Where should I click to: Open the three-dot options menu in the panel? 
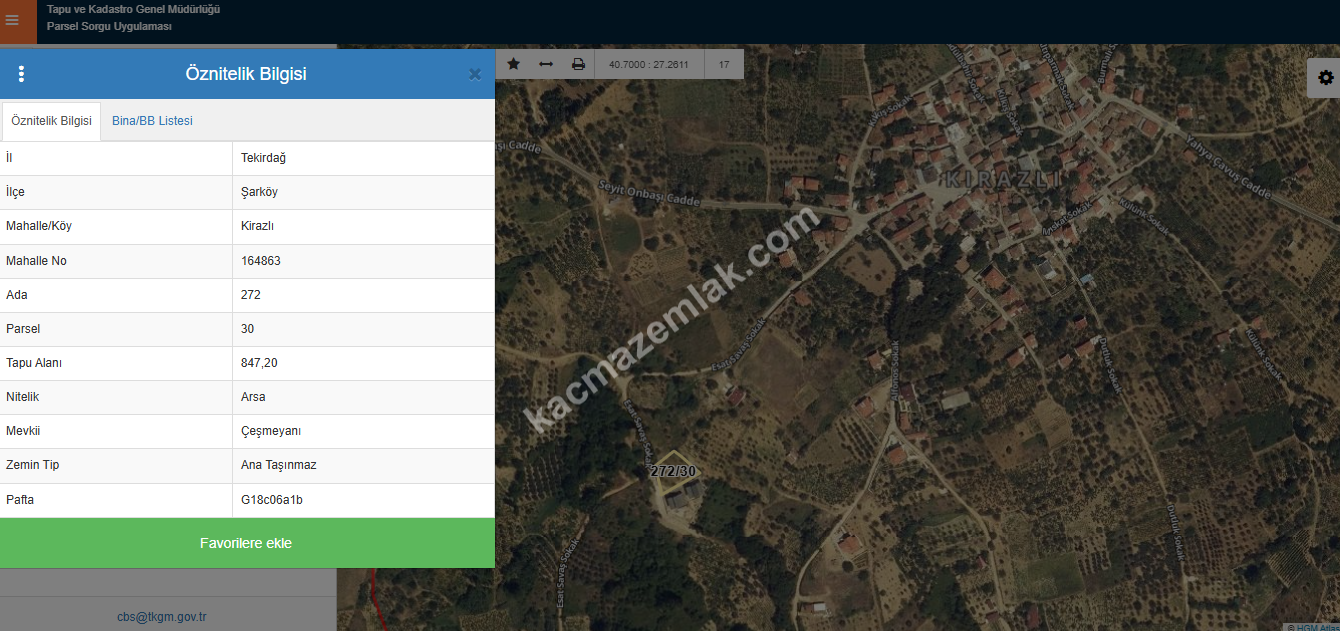coord(21,74)
